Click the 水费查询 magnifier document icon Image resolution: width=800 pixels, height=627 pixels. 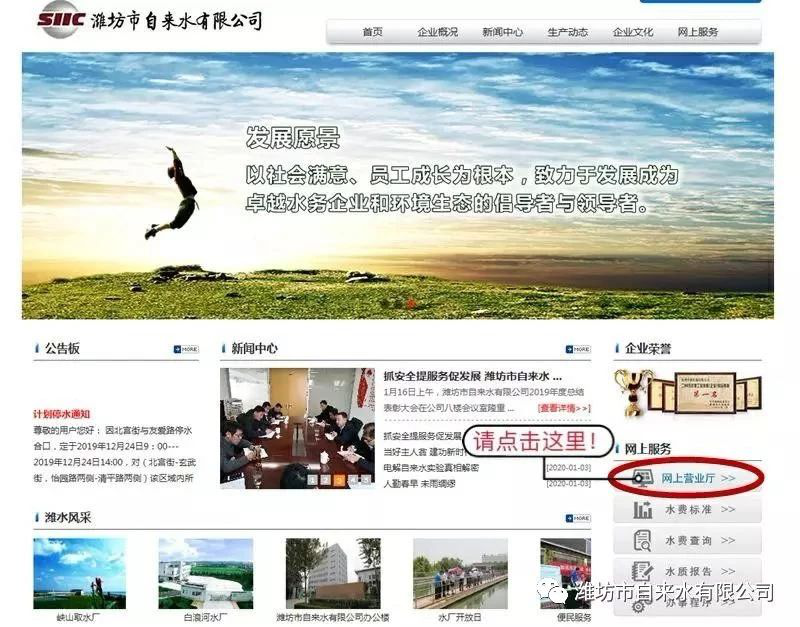tap(642, 541)
